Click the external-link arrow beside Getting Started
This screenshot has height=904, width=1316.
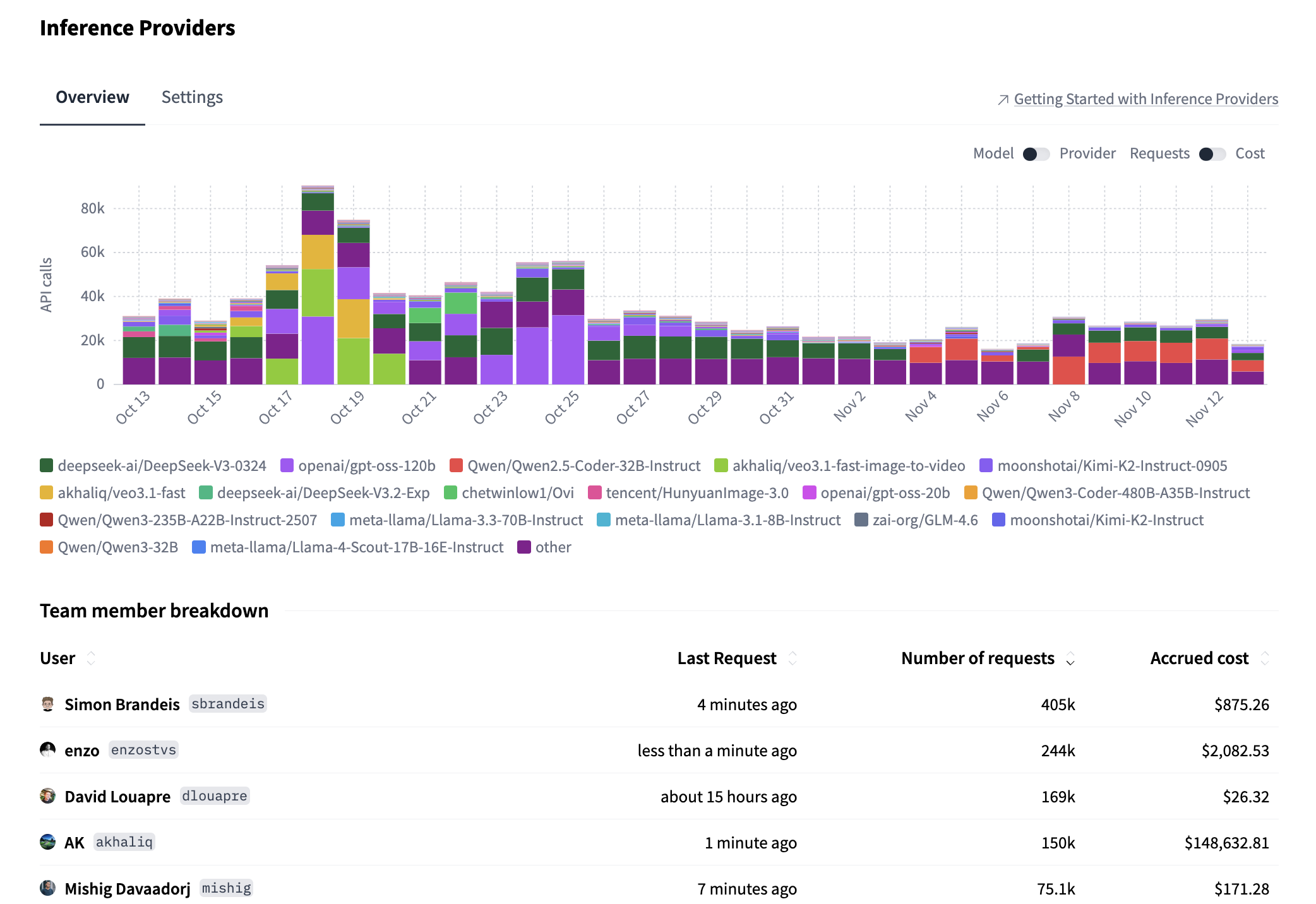(x=1003, y=100)
